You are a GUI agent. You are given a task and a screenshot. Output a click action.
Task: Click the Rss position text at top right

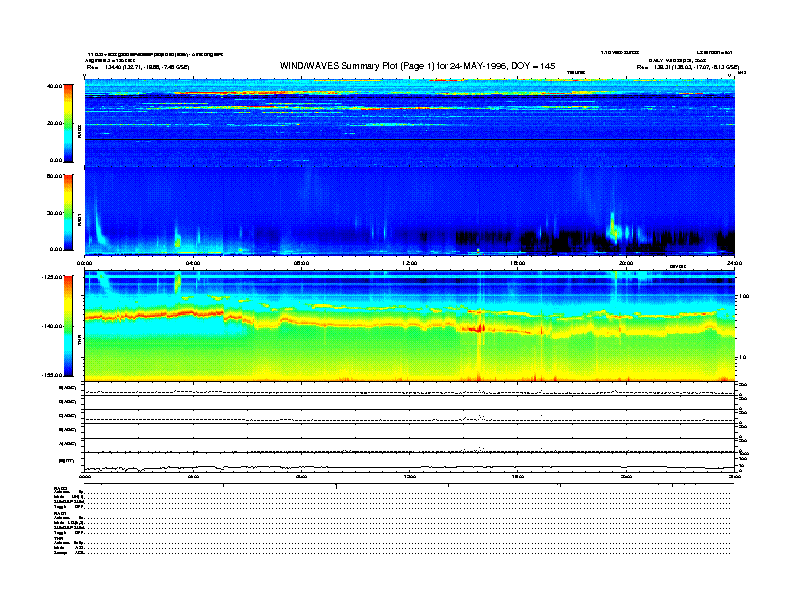pyautogui.click(x=688, y=67)
